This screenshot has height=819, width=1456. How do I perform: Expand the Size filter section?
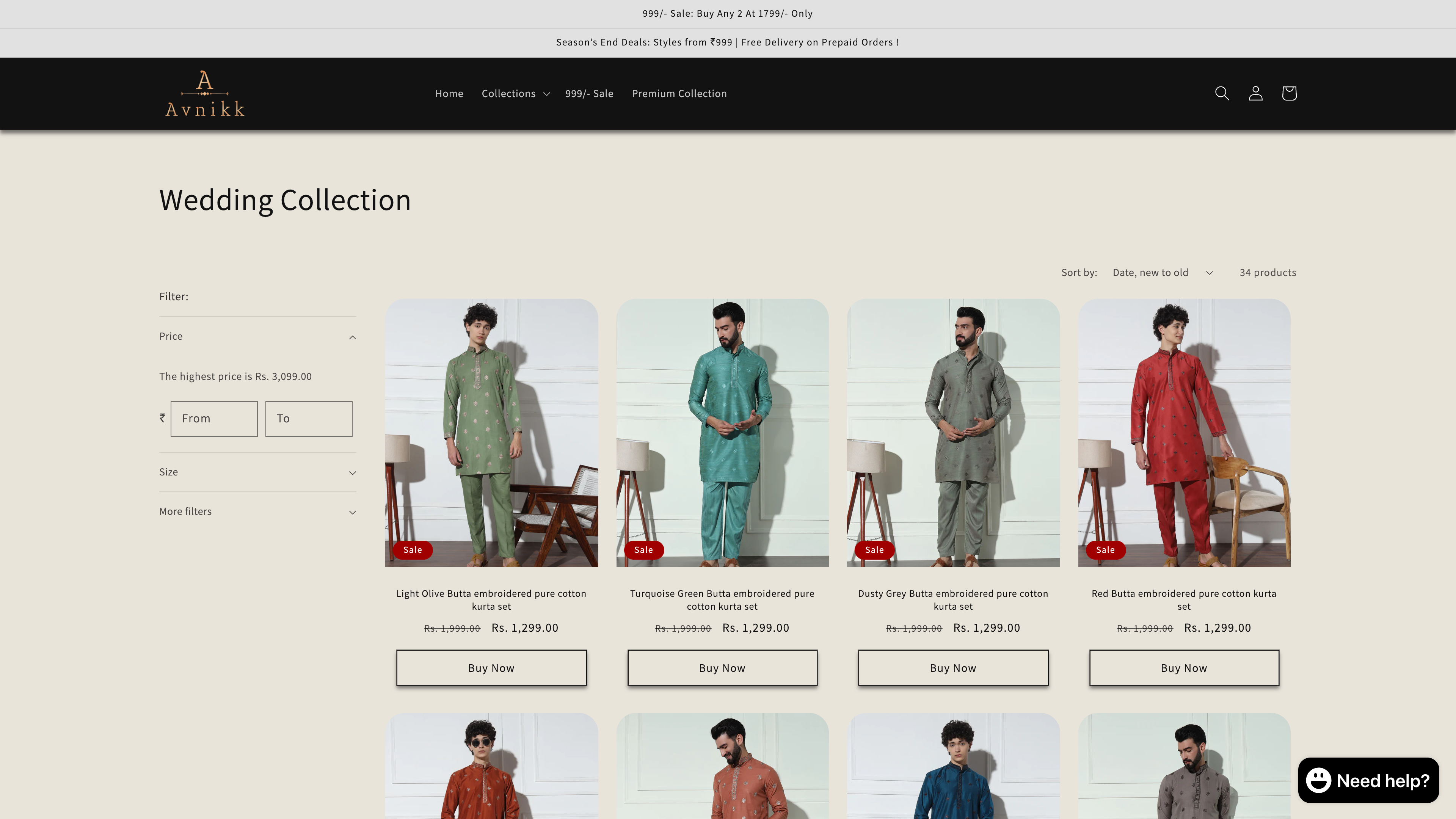point(257,472)
